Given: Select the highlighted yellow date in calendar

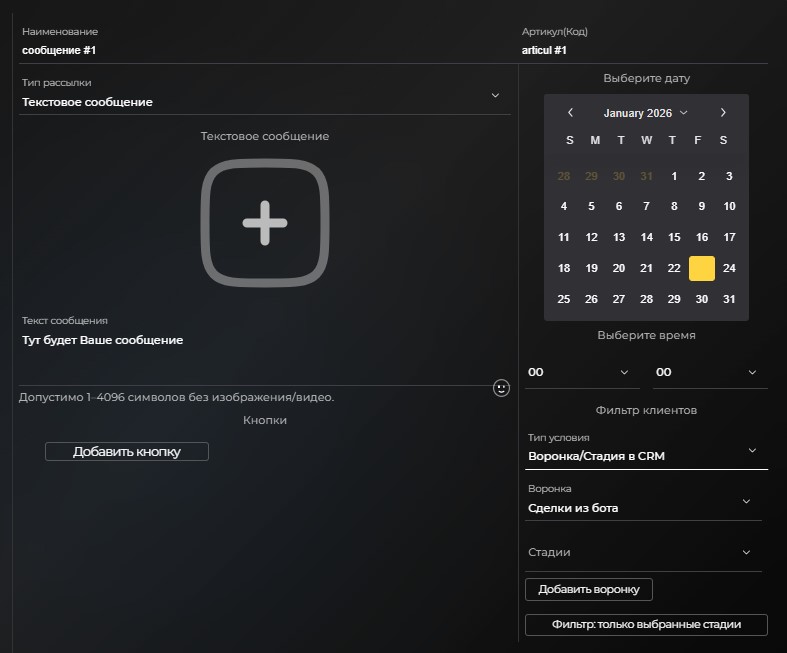Looking at the screenshot, I should tap(702, 268).
